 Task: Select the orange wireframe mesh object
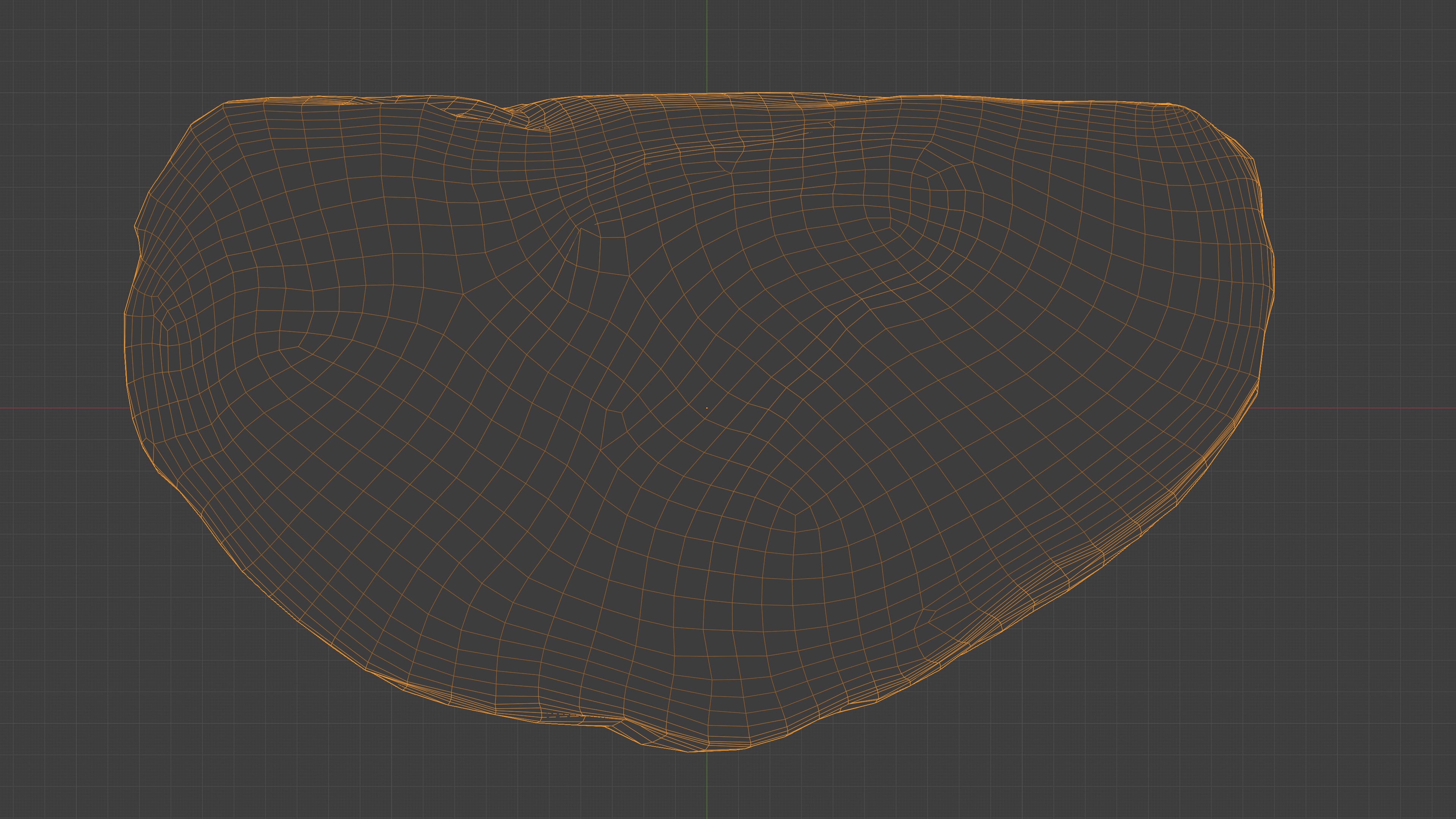pos(699,422)
